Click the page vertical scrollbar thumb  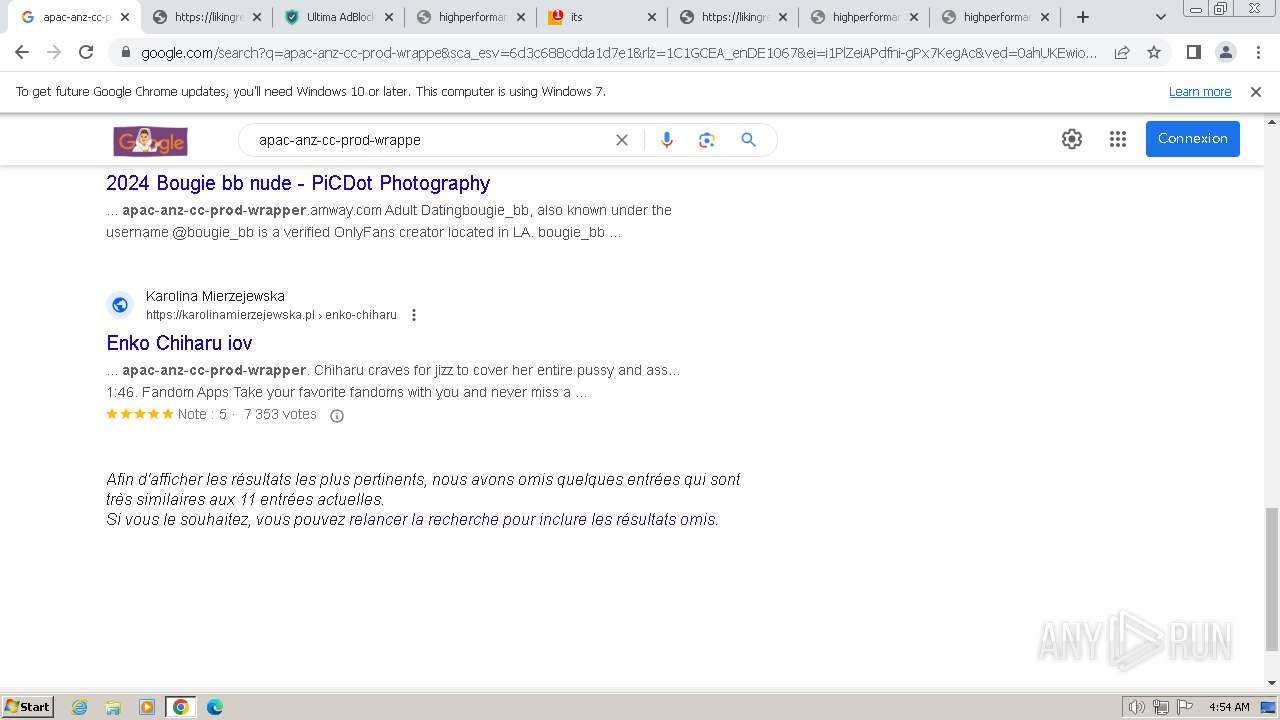tap(1271, 578)
